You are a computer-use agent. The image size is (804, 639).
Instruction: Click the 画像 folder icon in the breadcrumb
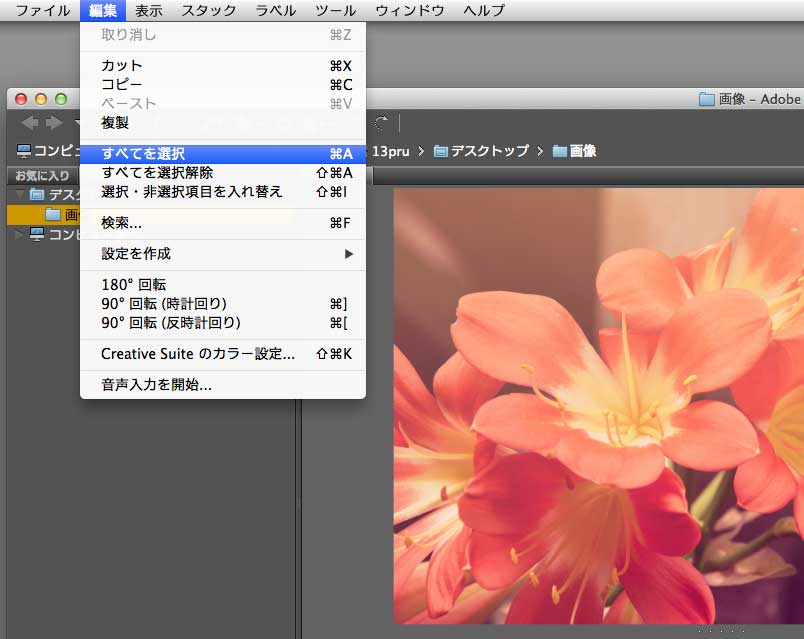click(559, 151)
